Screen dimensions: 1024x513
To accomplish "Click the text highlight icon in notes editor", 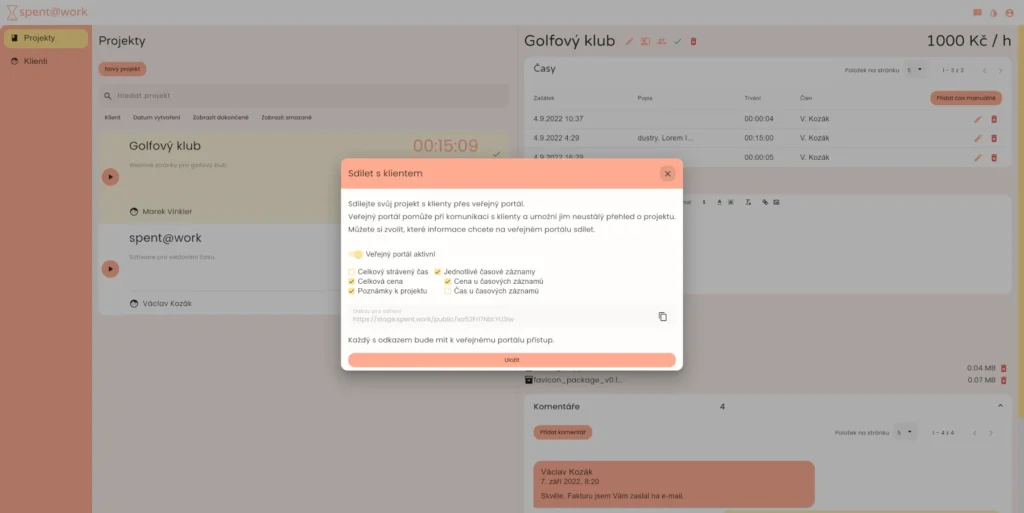I will [731, 202].
